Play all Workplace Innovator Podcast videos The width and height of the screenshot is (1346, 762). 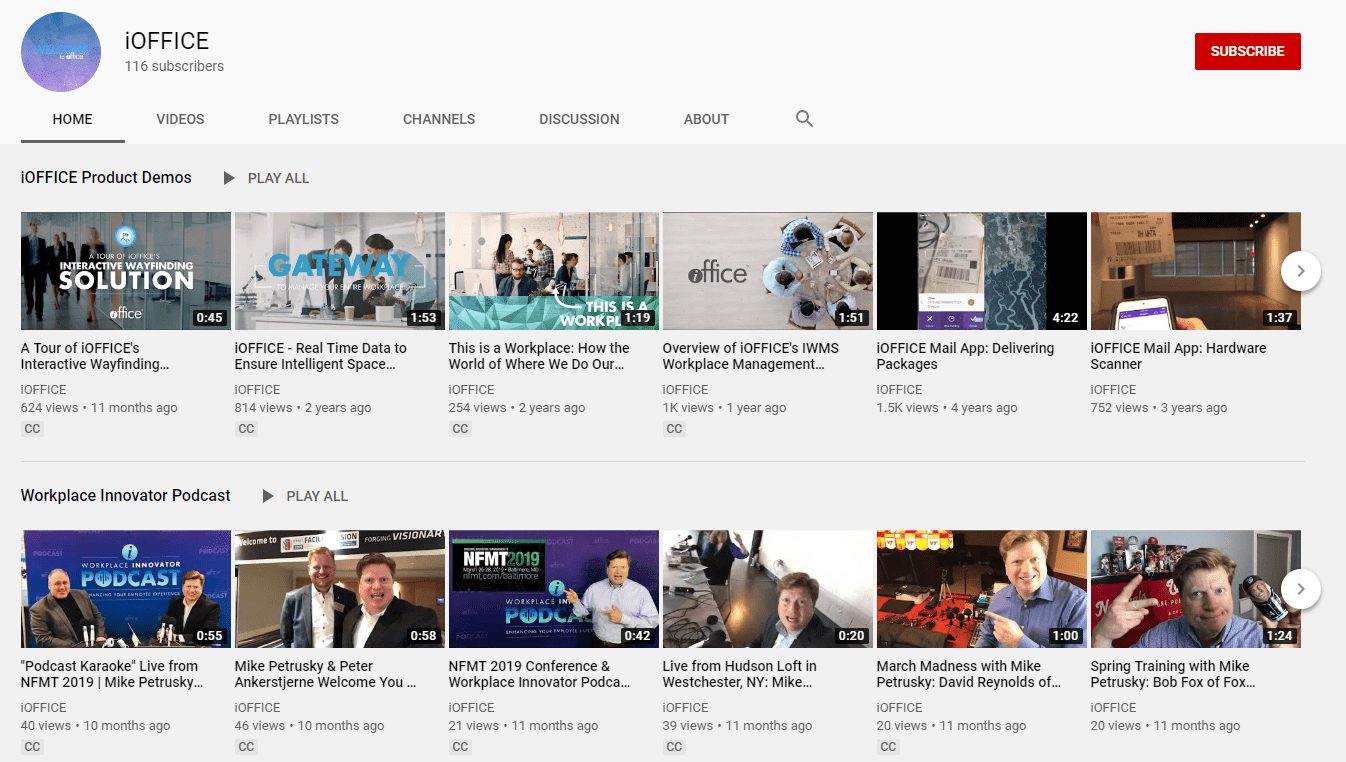point(305,496)
